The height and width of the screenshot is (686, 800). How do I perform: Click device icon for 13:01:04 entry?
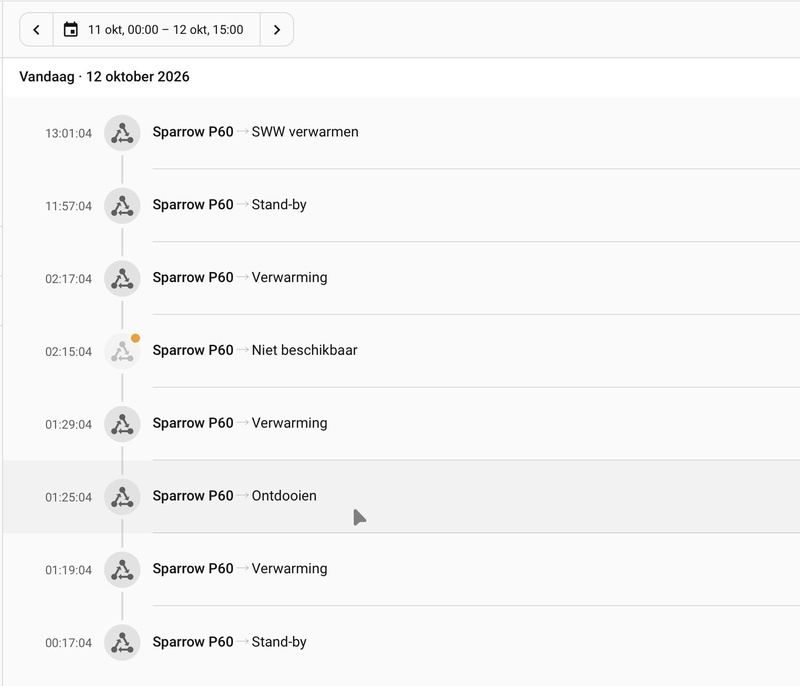point(122,133)
